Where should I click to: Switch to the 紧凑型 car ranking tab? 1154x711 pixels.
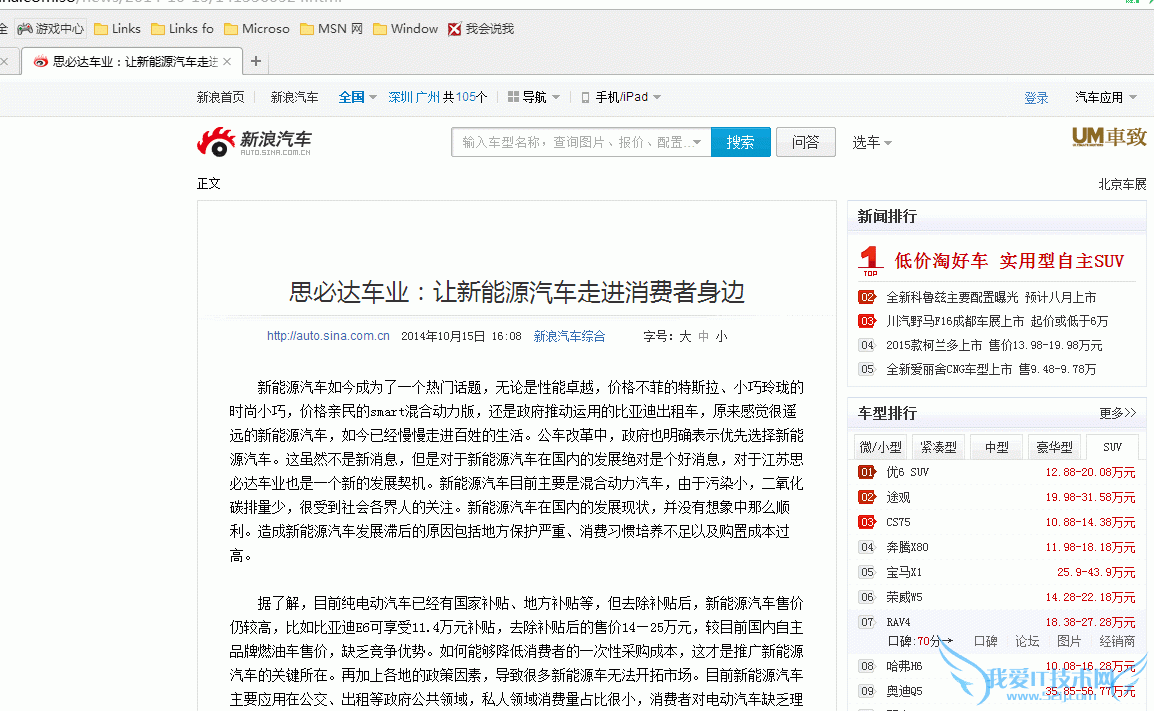[938, 447]
